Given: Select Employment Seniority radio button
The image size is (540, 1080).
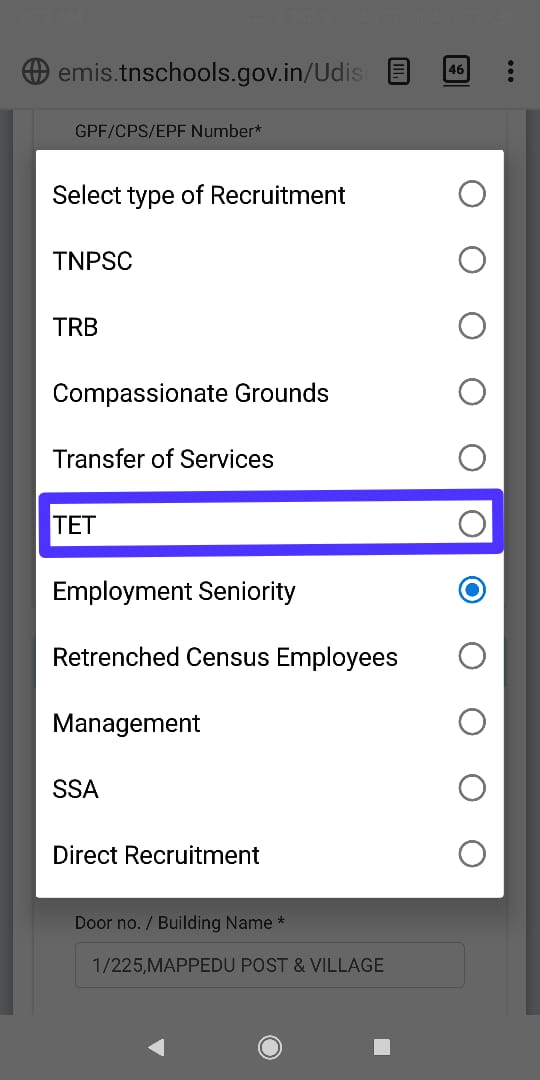Looking at the screenshot, I should coord(472,590).
